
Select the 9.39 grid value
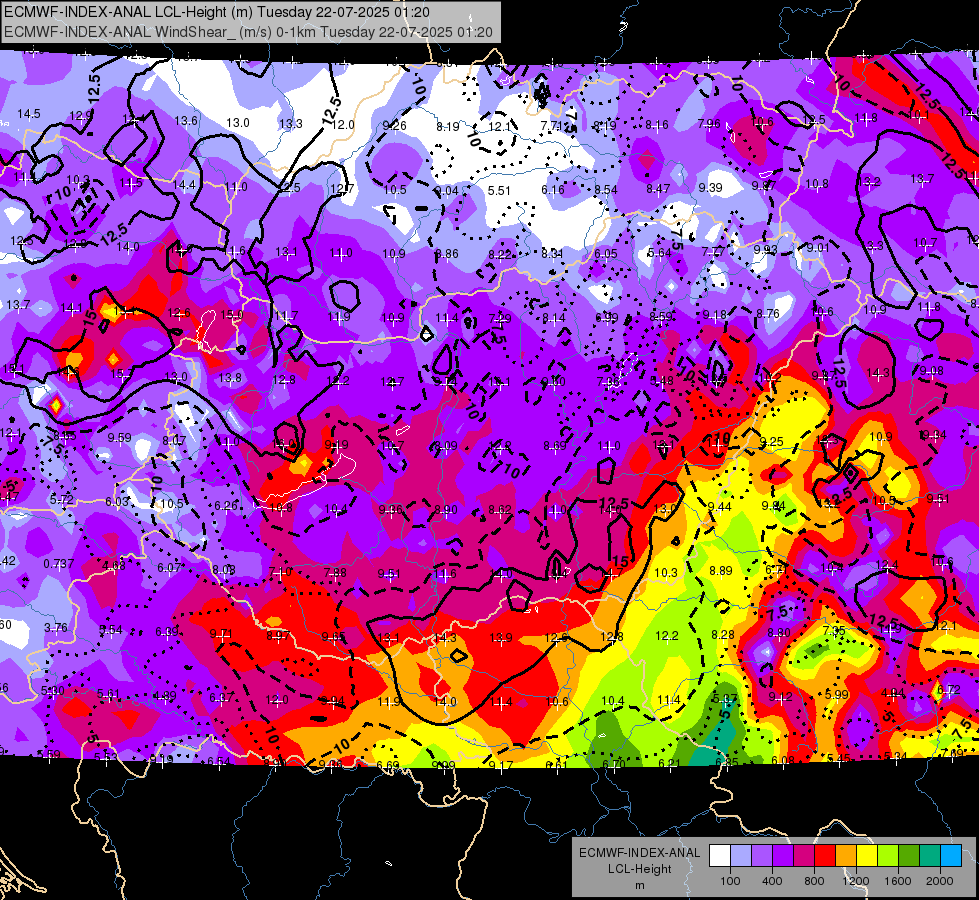click(x=711, y=188)
